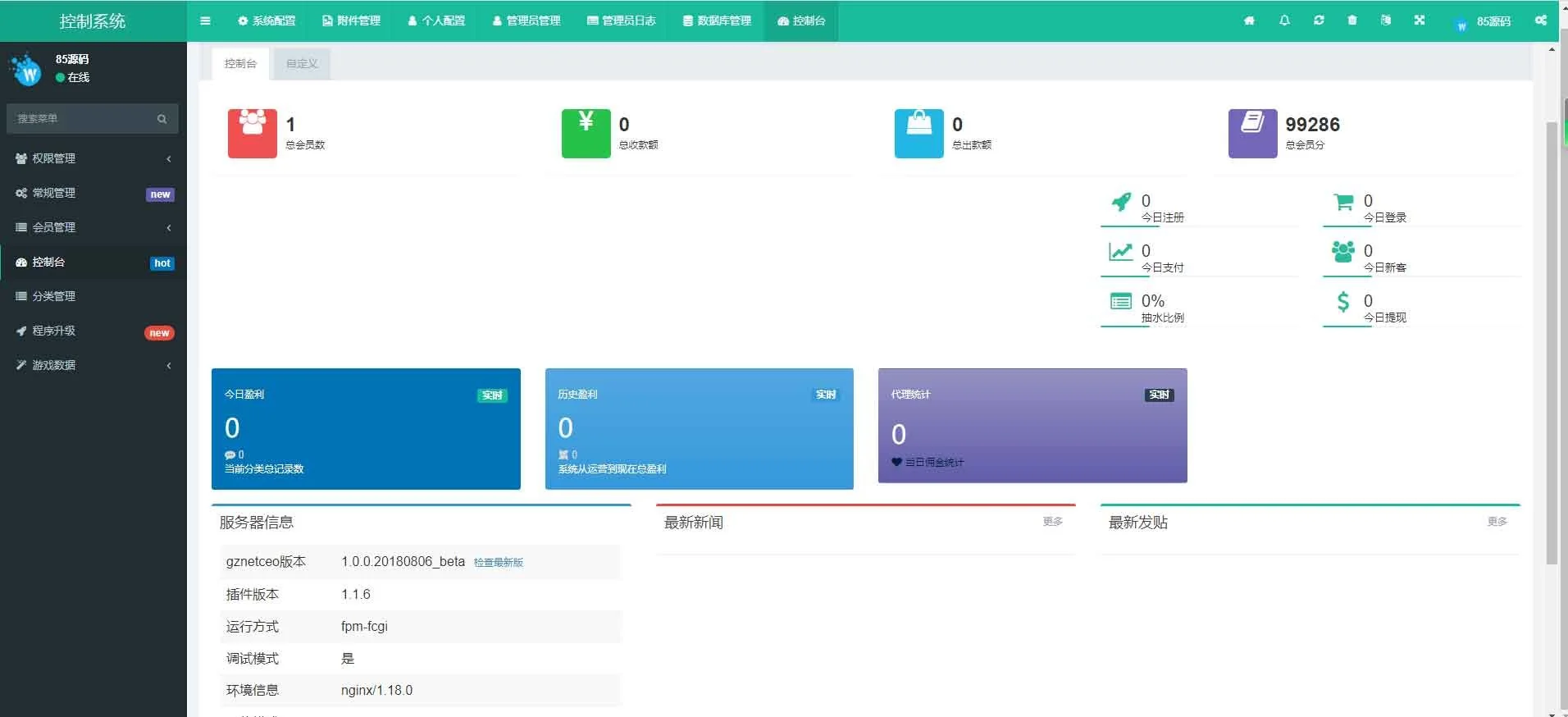
Task: Click the page vertical scrollbar thumb
Action: pyautogui.click(x=1551, y=345)
